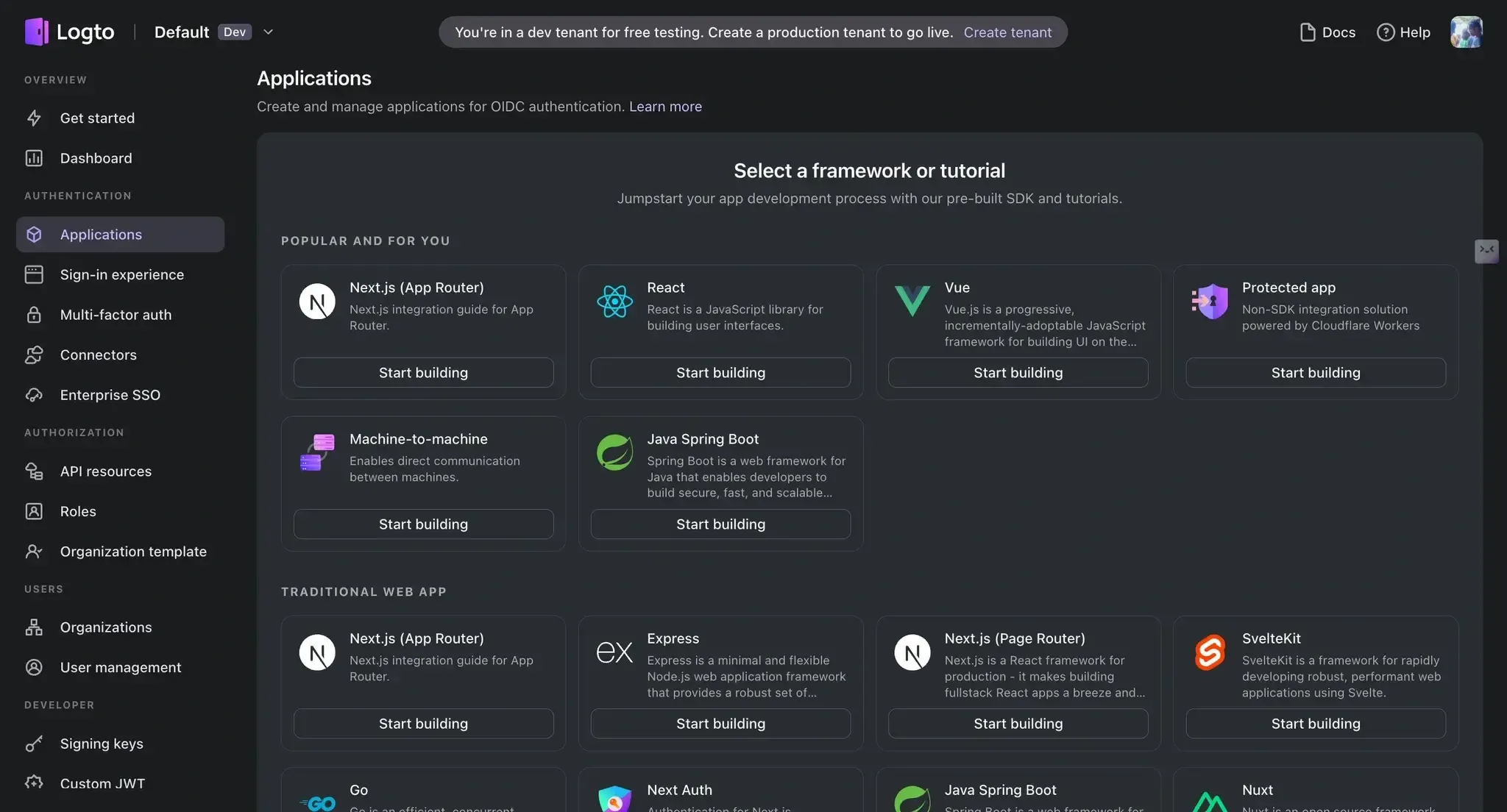Click the Enterprise SSO cloud icon
The width and height of the screenshot is (1507, 812).
point(34,395)
